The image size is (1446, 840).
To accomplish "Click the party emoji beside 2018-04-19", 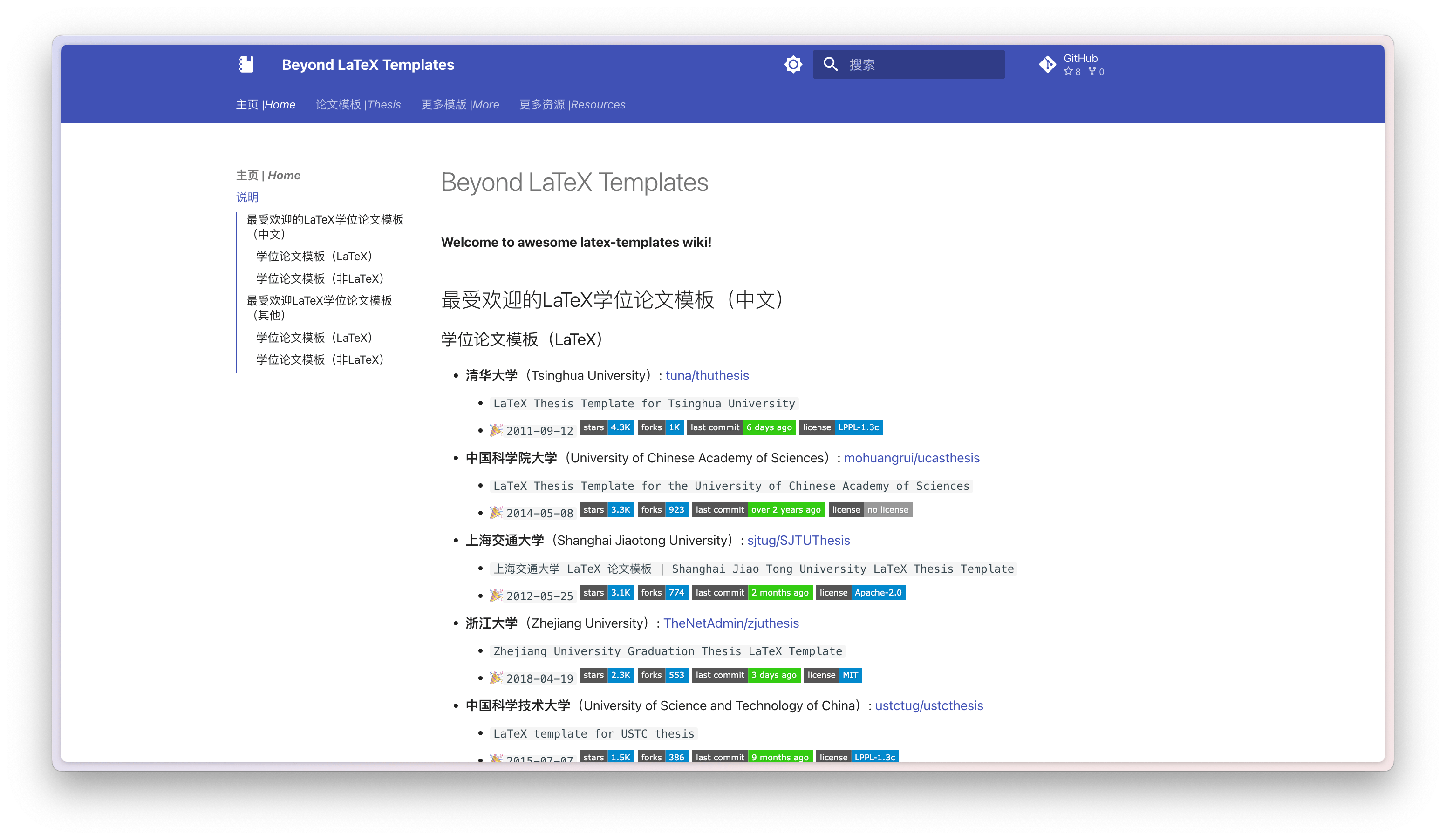I will 496,677.
